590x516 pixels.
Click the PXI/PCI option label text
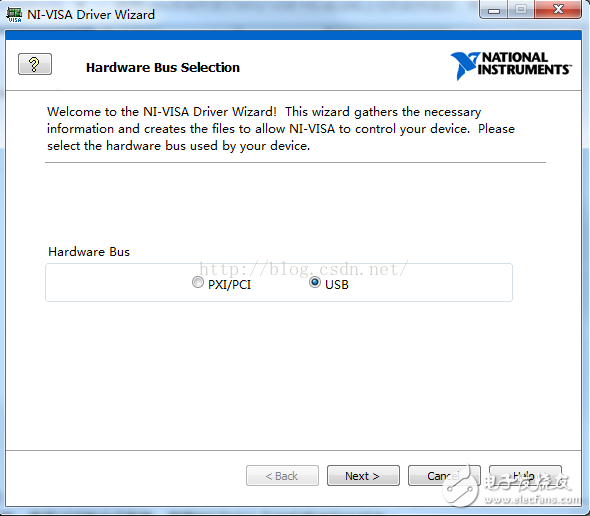point(229,285)
